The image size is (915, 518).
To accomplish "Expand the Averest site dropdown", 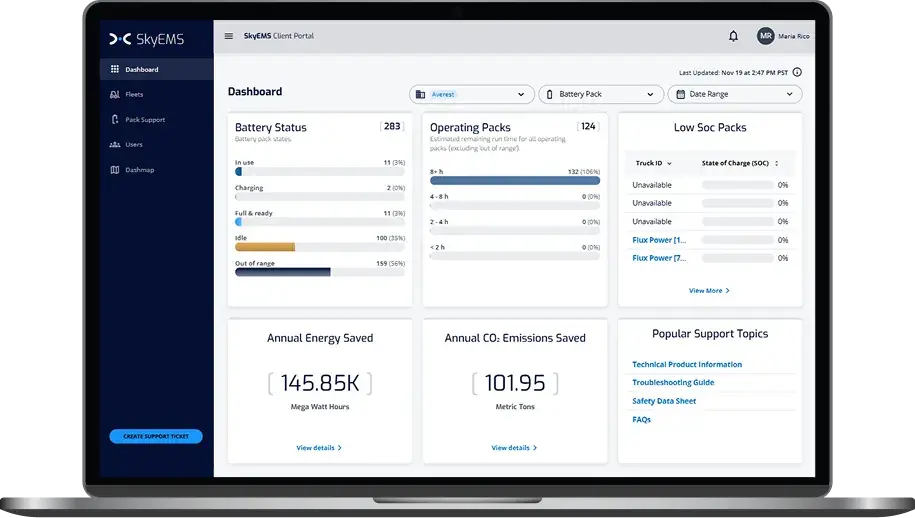I will click(472, 94).
